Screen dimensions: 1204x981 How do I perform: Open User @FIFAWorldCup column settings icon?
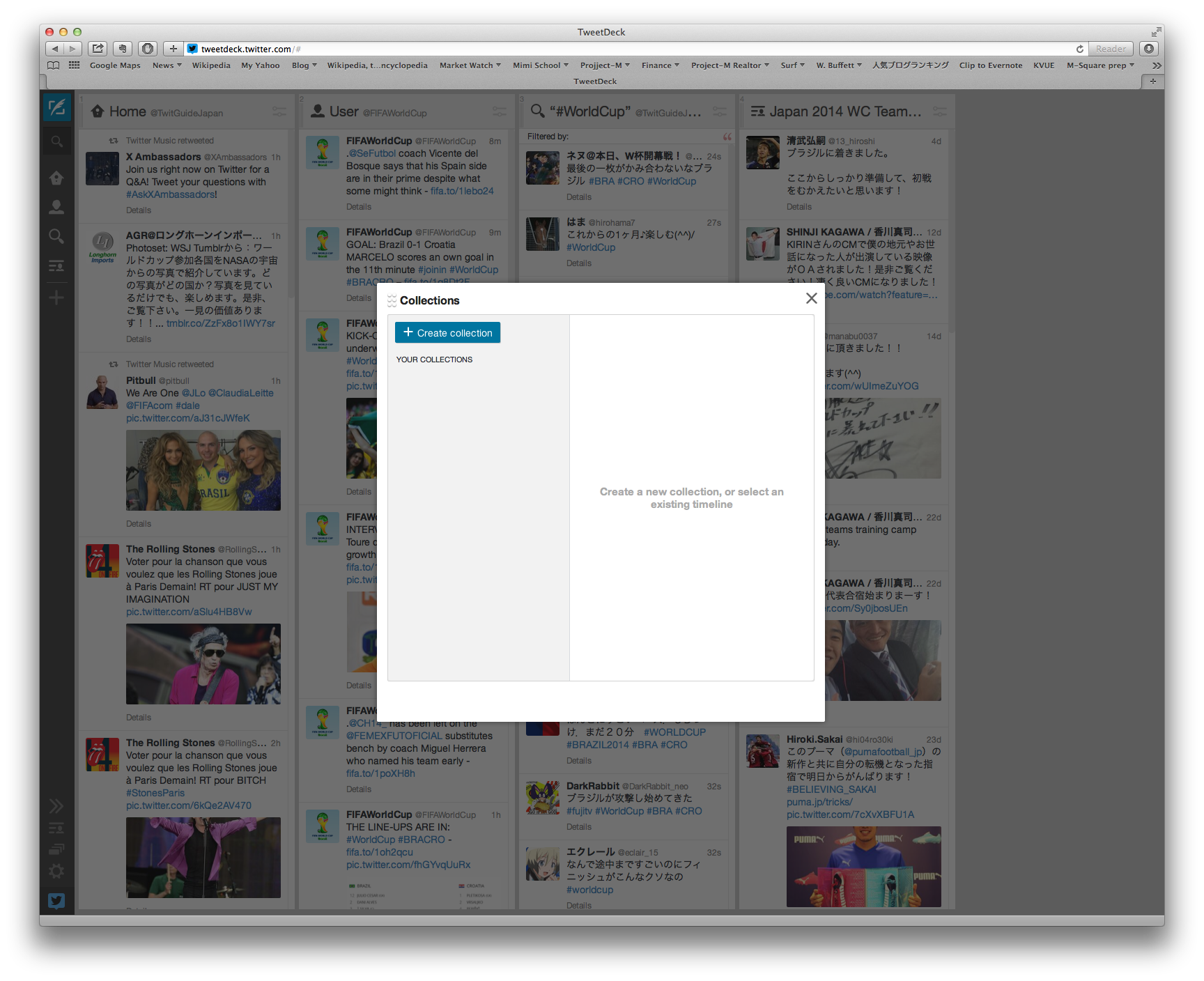[x=499, y=111]
